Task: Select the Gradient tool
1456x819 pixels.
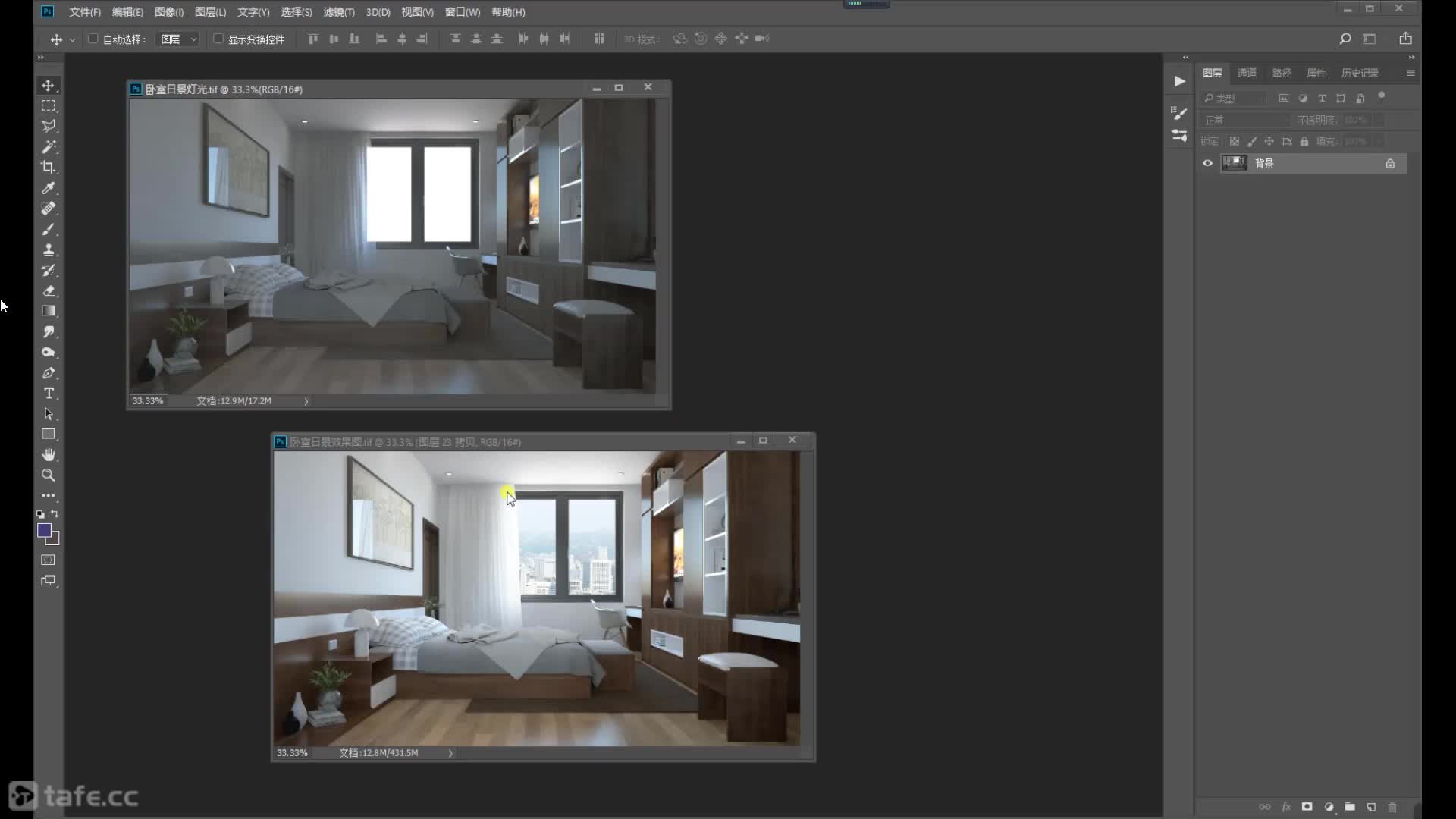Action: pos(49,311)
